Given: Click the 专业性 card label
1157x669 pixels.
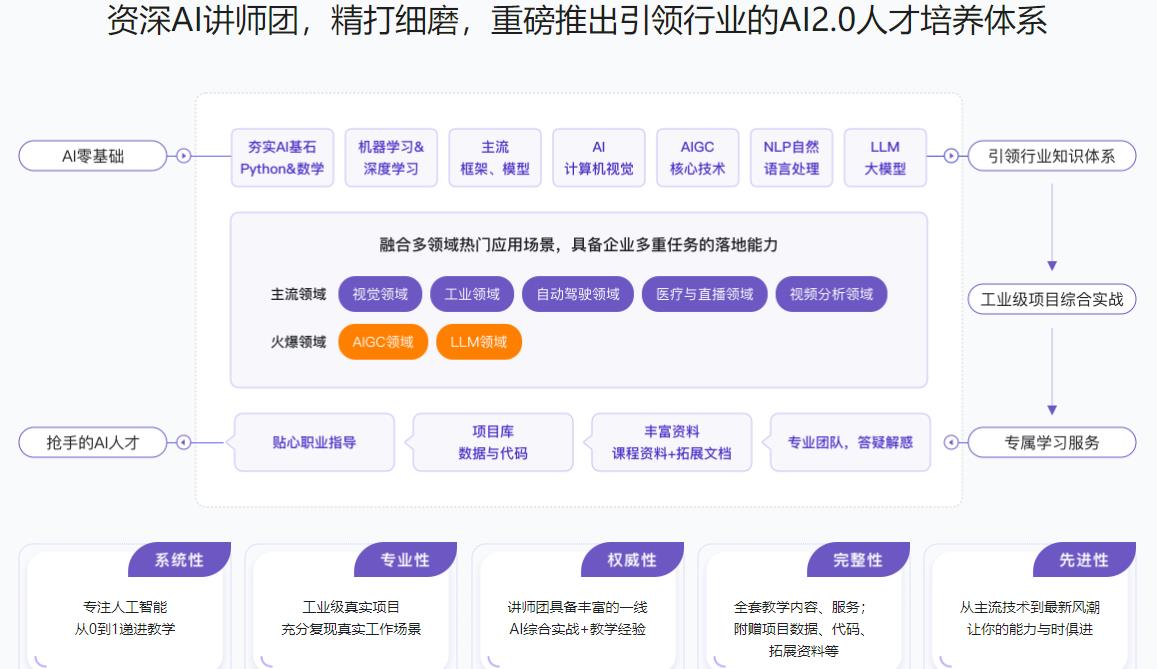Looking at the screenshot, I should pyautogui.click(x=405, y=560).
